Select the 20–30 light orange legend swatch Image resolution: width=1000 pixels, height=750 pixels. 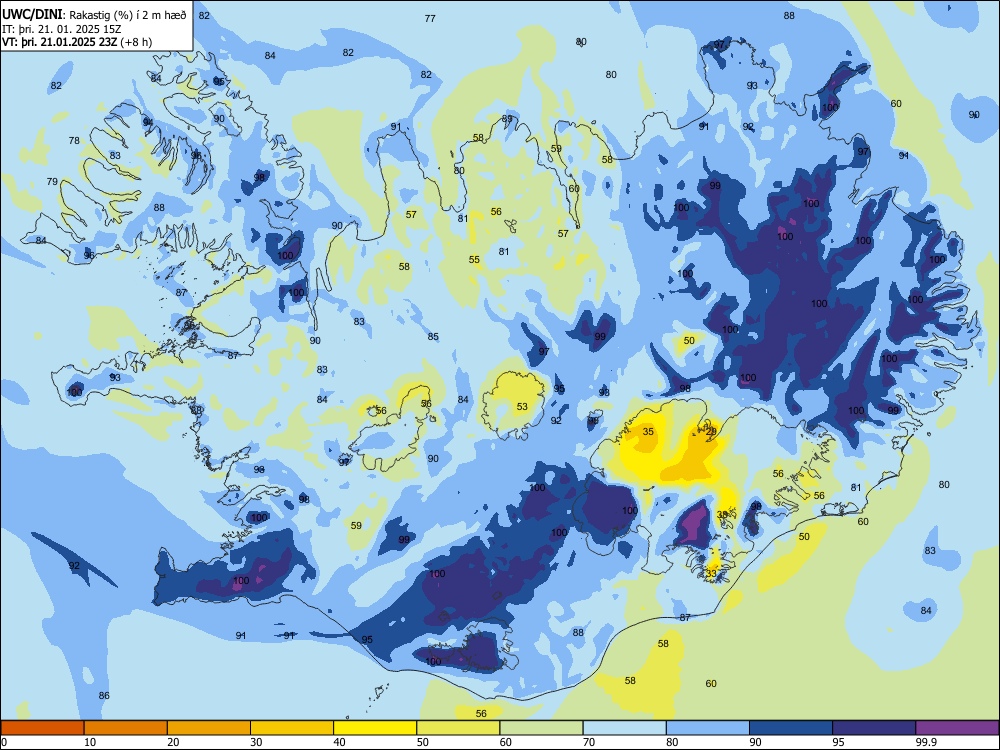[209, 728]
